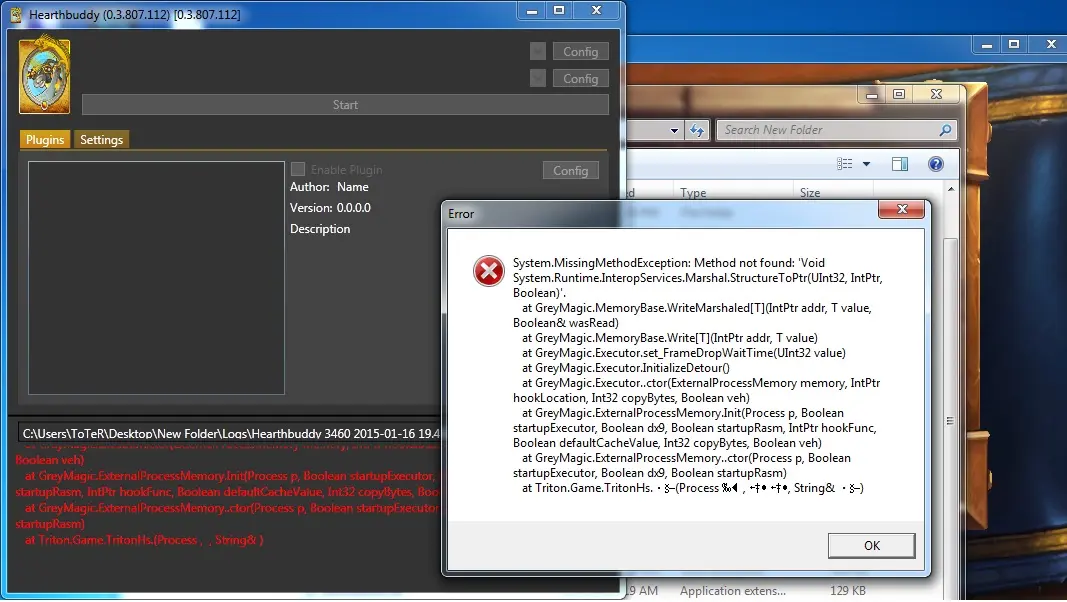Click the 'Version: 0.0.0.0' text
Image resolution: width=1067 pixels, height=602 pixels.
330,208
